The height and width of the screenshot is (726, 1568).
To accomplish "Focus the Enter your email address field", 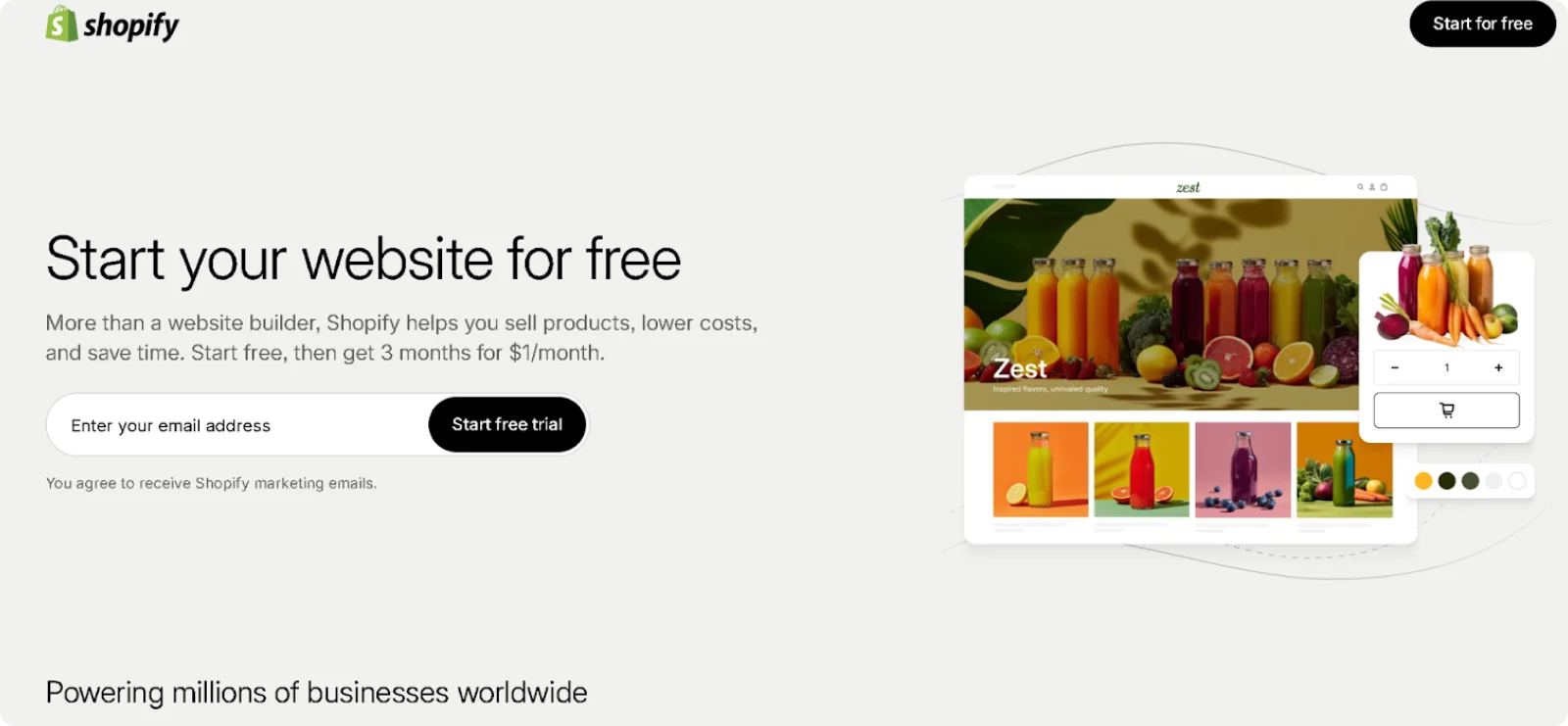I will click(x=238, y=425).
